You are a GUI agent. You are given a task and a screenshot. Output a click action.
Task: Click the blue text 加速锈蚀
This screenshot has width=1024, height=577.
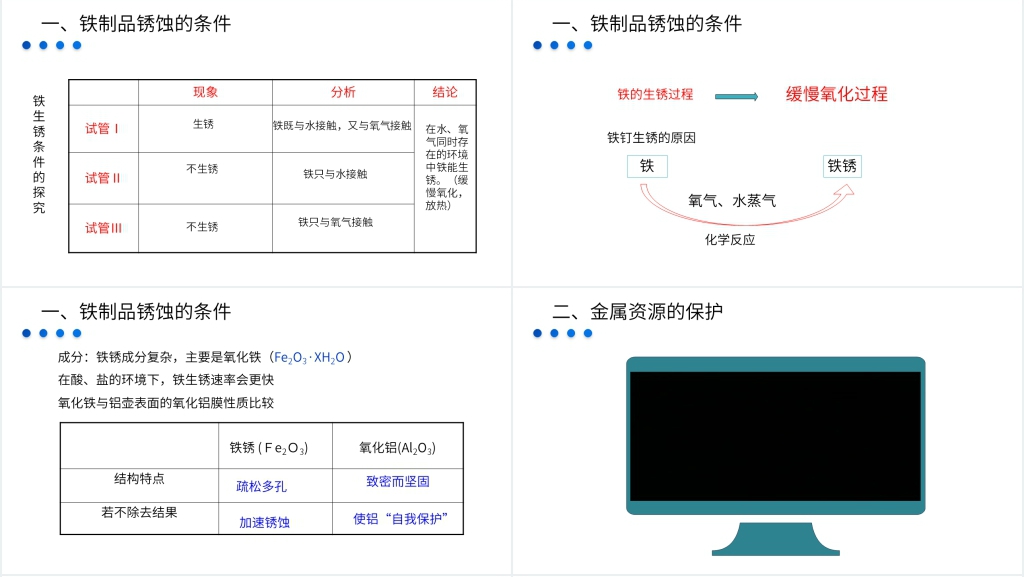264,522
